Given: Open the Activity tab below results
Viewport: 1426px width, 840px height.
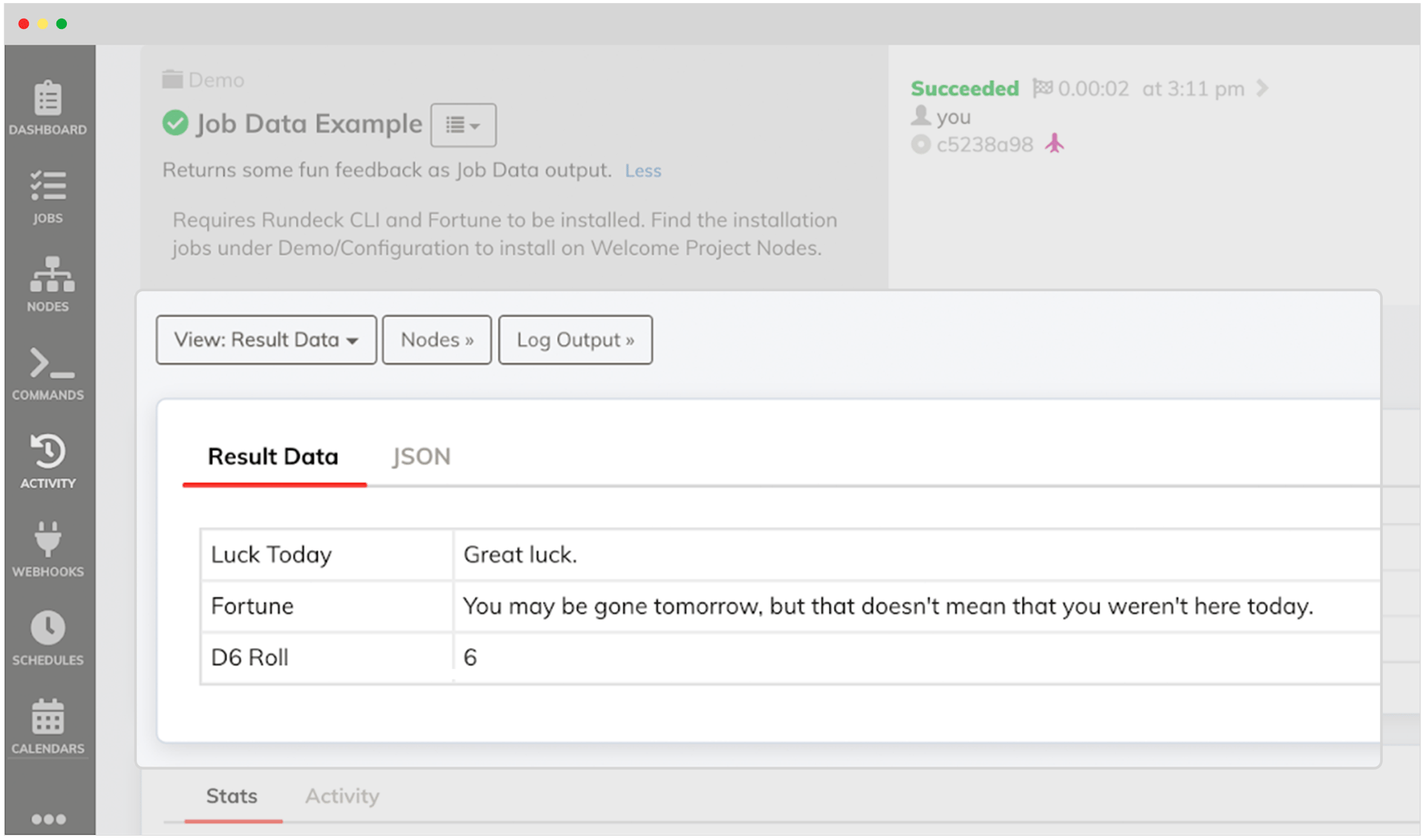Looking at the screenshot, I should click(x=342, y=795).
